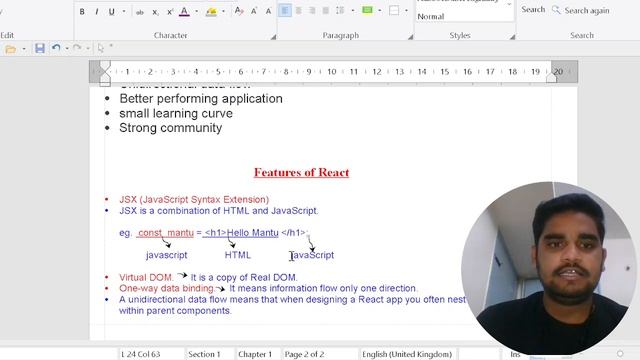Viewport: 640px width, 360px height.
Task: Toggle italic formatting
Action: click(x=96, y=12)
